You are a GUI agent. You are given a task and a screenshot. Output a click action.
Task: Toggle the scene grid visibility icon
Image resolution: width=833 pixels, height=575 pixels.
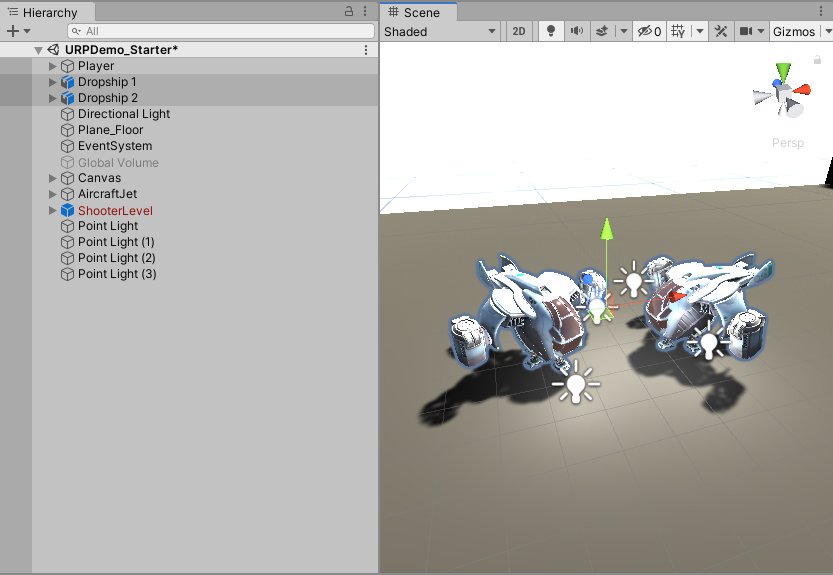click(x=678, y=31)
